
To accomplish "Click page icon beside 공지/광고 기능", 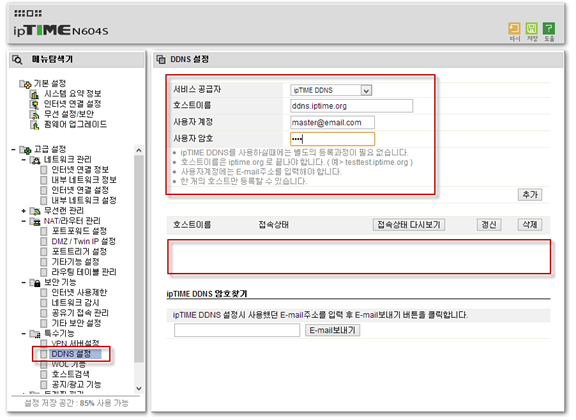I will (x=44, y=385).
